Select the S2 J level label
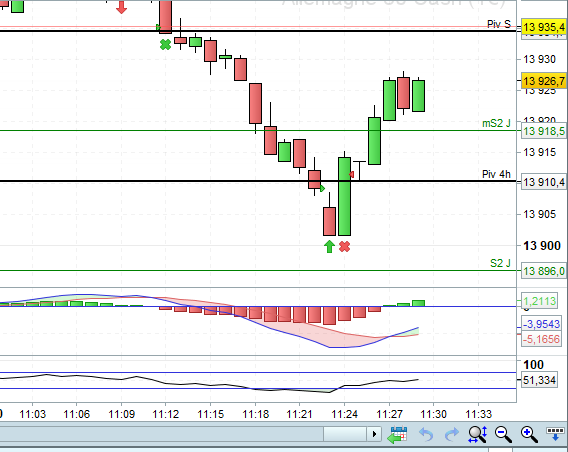The width and height of the screenshot is (568, 452). coord(500,263)
